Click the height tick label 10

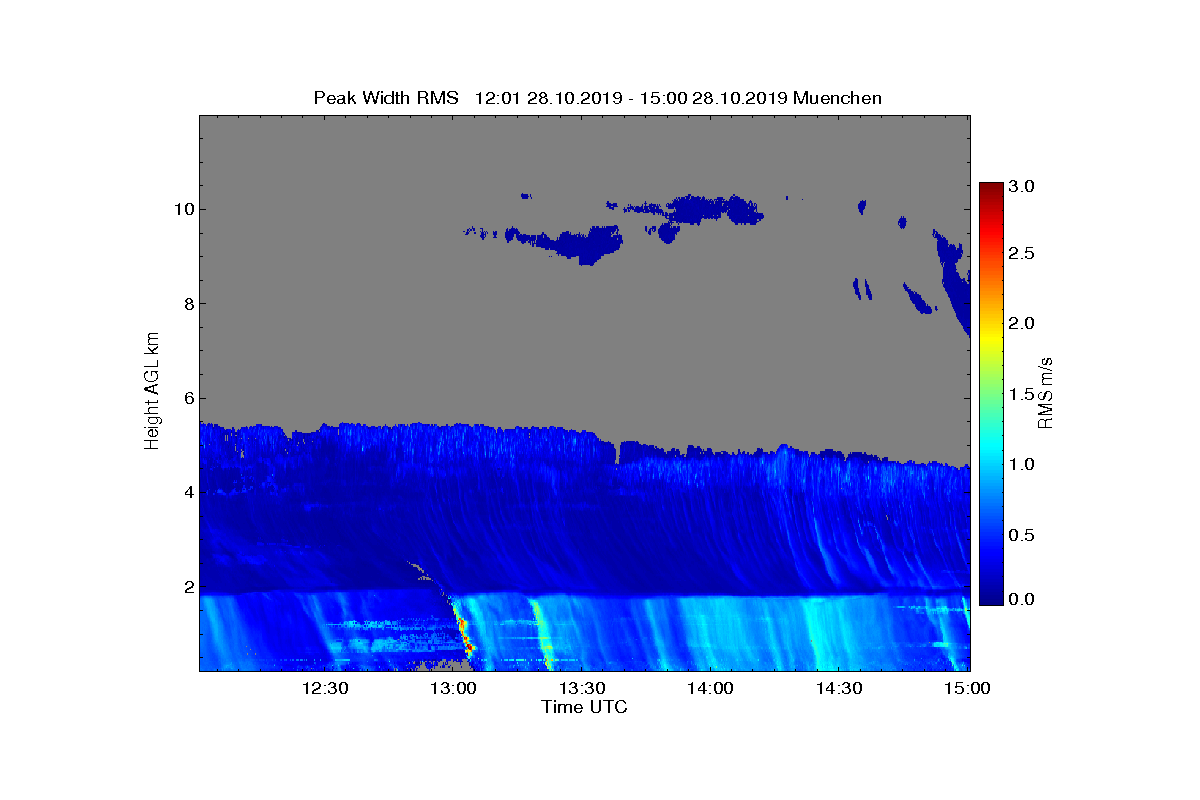pyautogui.click(x=183, y=209)
